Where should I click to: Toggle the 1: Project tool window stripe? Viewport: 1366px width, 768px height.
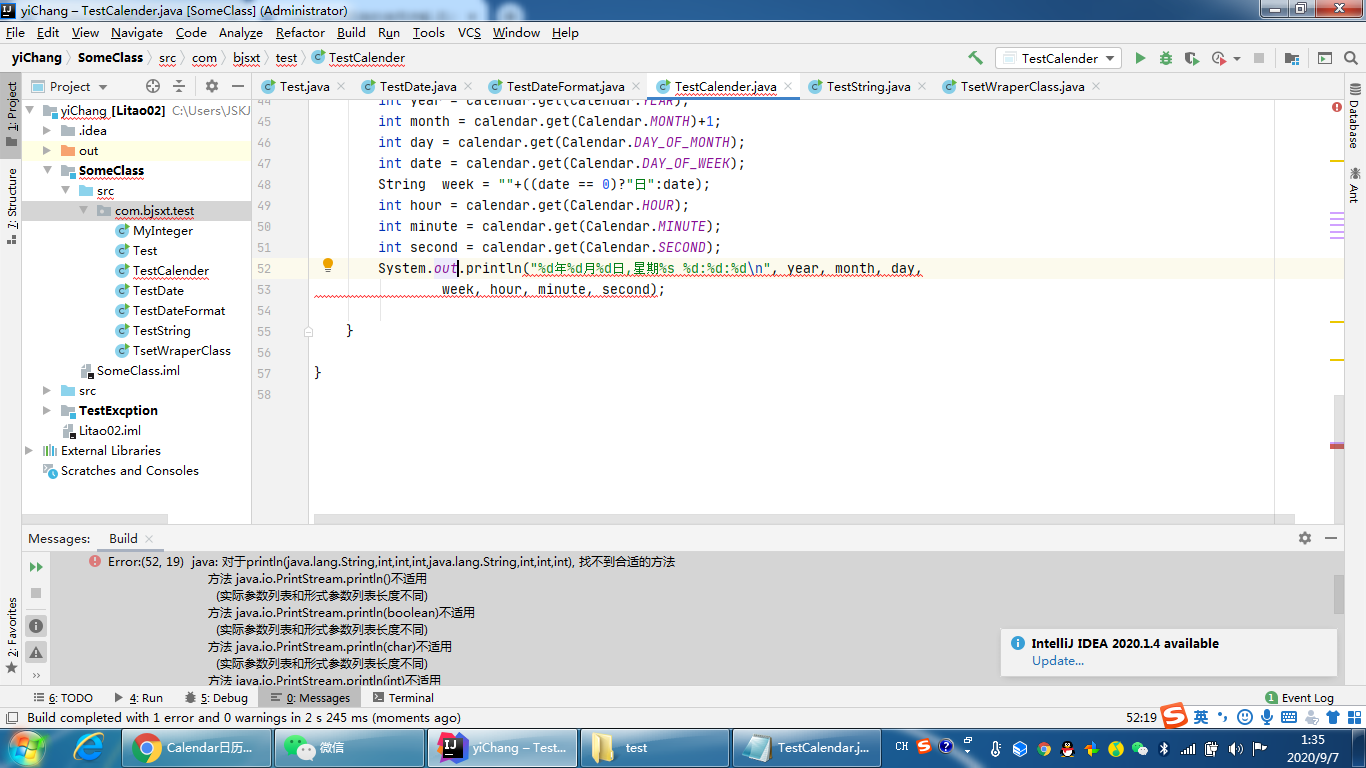tap(11, 114)
